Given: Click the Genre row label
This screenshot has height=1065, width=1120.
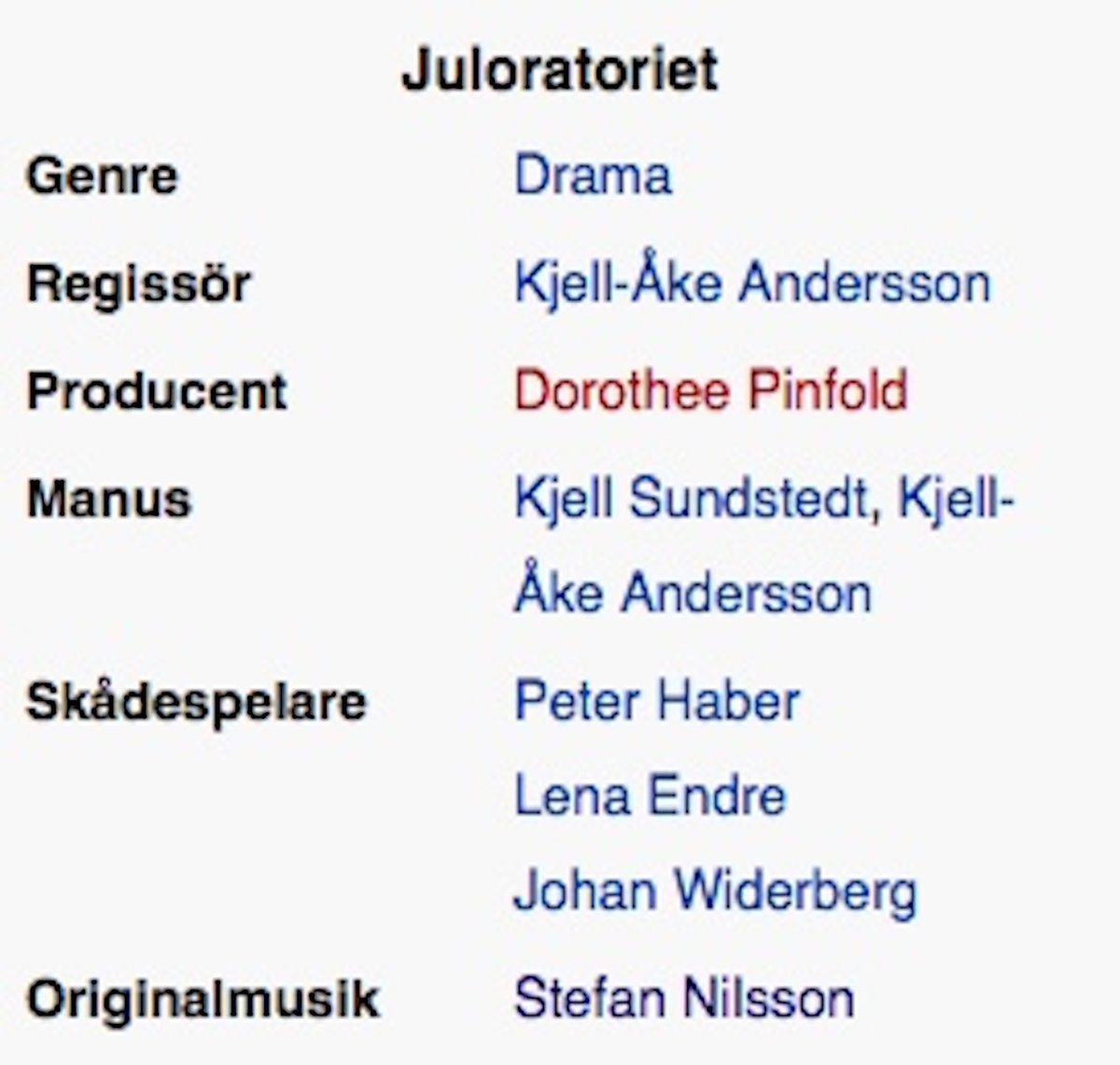Looking at the screenshot, I should coord(102,175).
